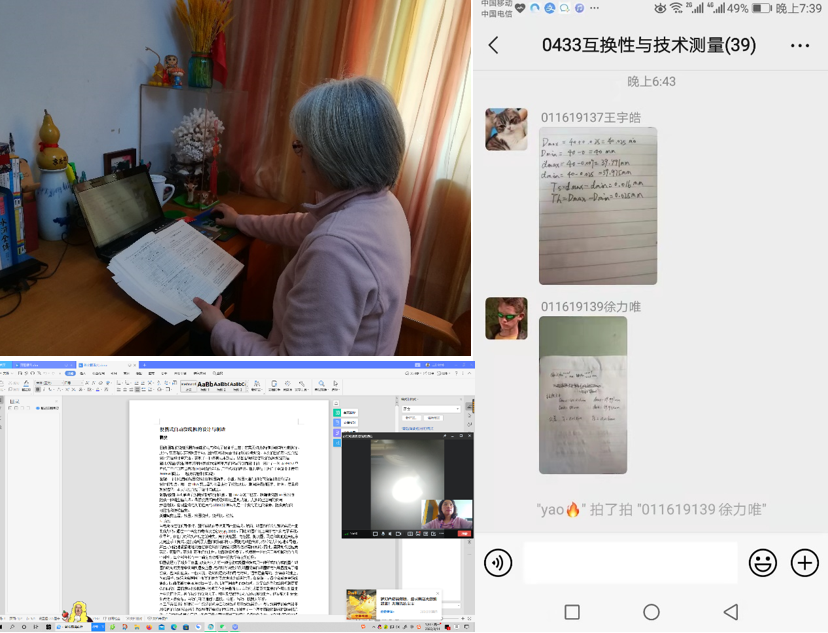The height and width of the screenshot is (633, 828).
Task: Tap the voice input icon
Action: (498, 563)
